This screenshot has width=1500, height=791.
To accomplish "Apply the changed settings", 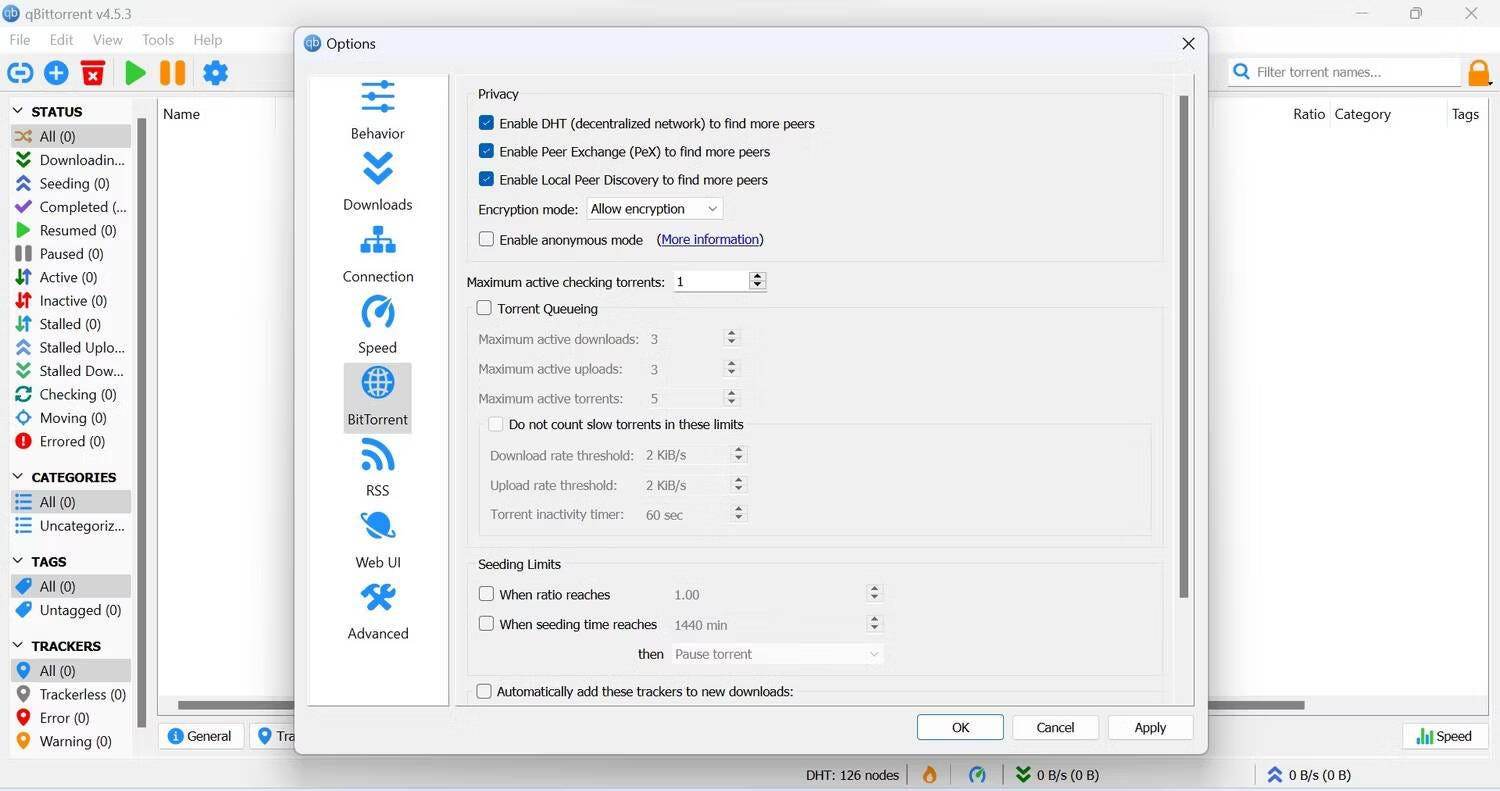I will [1149, 727].
